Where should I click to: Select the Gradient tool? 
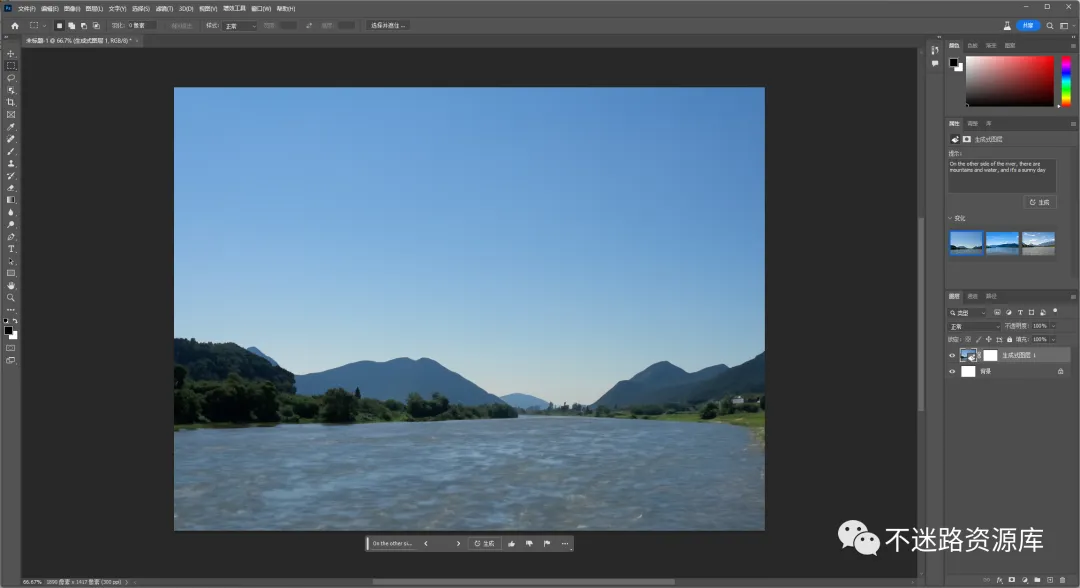coord(10,200)
